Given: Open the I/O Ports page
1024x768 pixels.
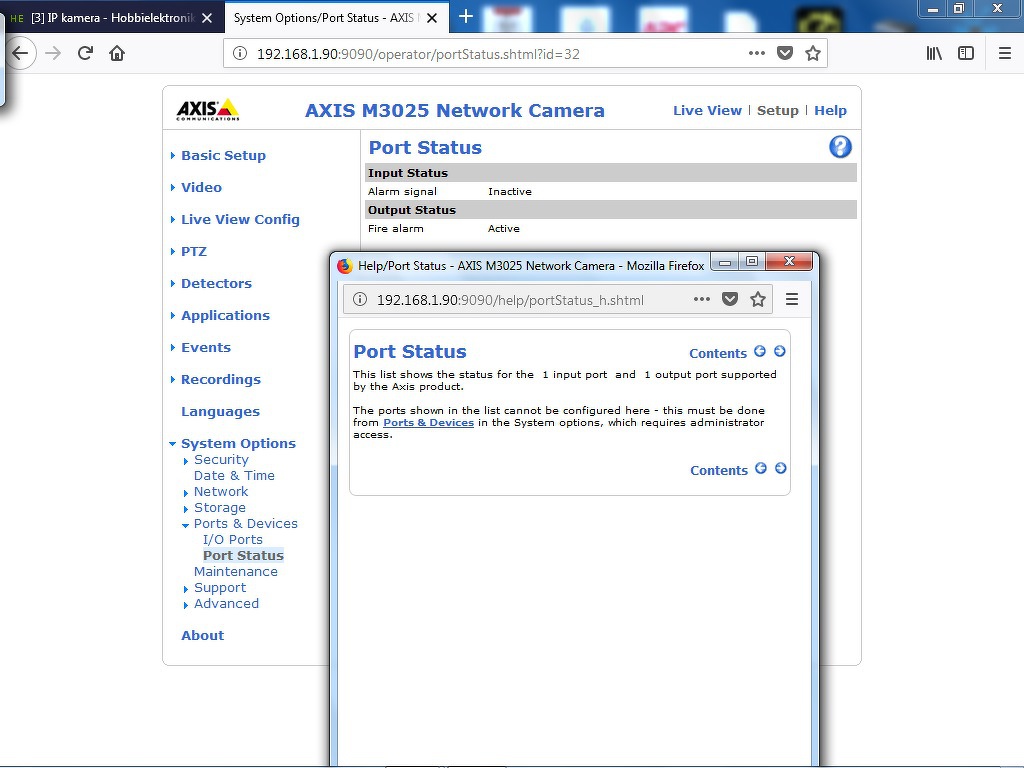Looking at the screenshot, I should 232,539.
